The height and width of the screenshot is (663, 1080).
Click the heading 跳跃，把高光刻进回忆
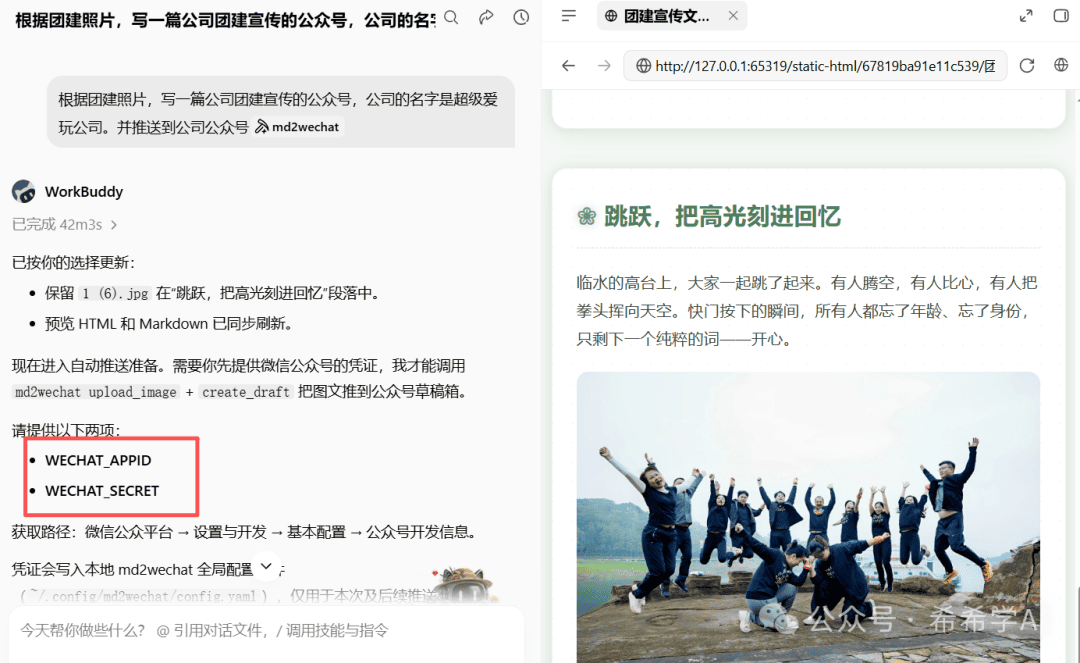pyautogui.click(x=723, y=216)
